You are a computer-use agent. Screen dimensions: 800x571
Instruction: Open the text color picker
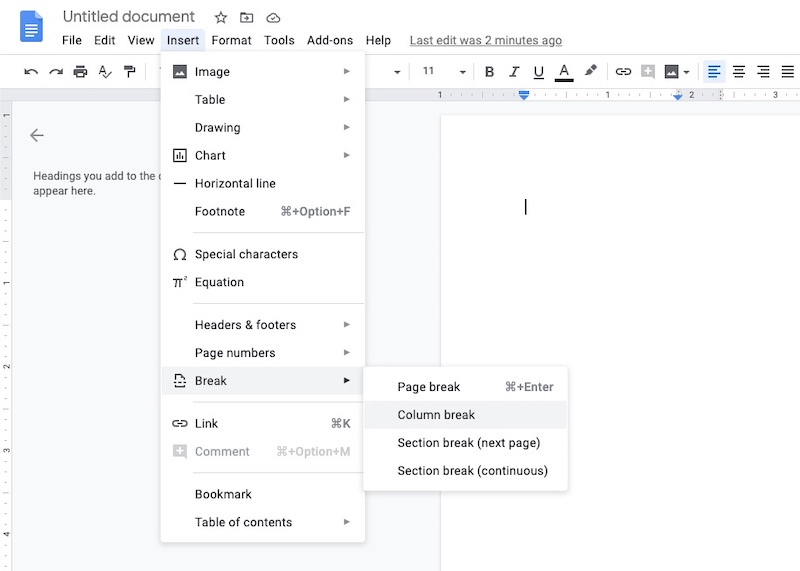[x=564, y=72]
